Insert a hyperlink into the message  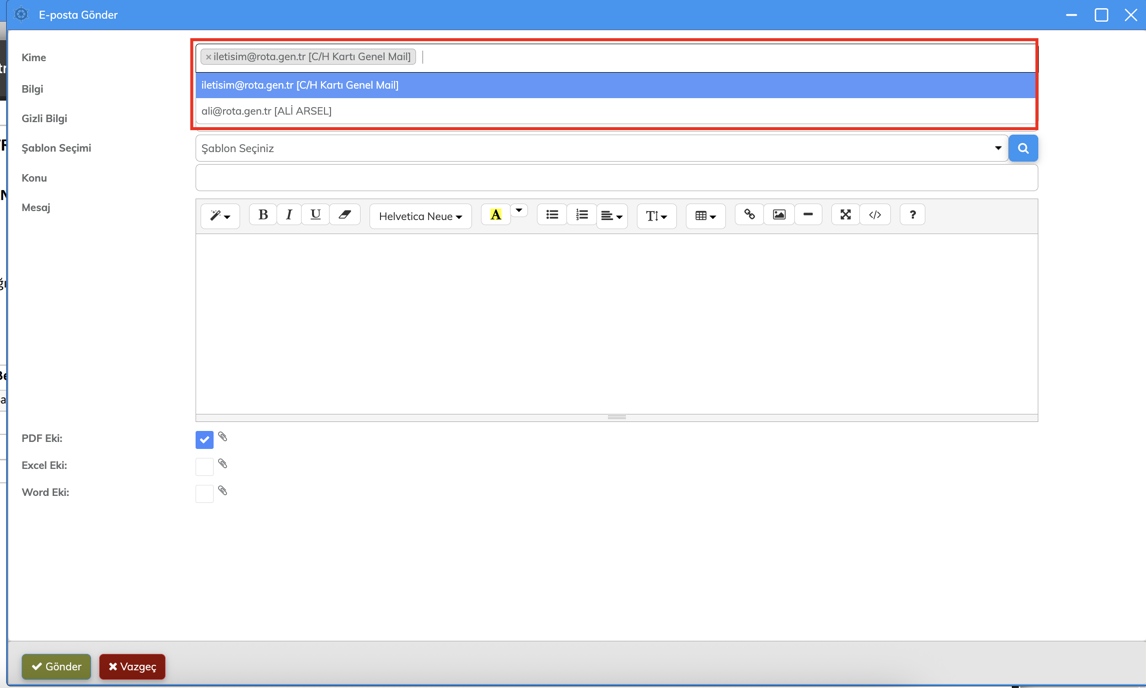(x=749, y=215)
